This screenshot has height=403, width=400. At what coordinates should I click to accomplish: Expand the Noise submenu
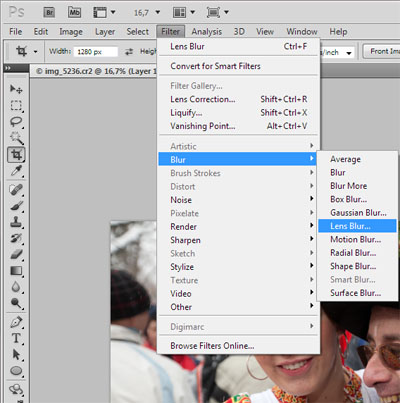tap(238, 200)
